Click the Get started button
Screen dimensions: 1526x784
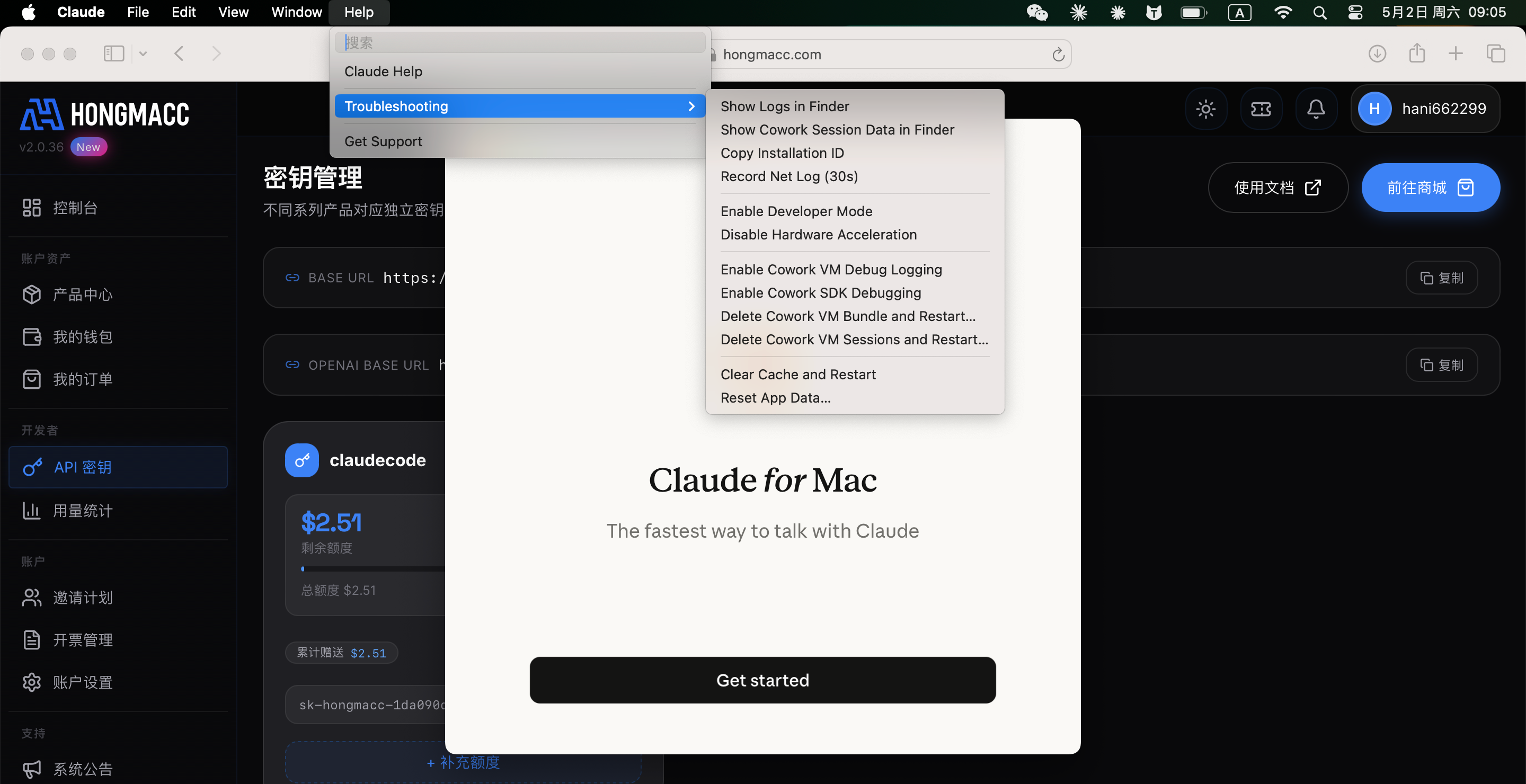tap(762, 680)
